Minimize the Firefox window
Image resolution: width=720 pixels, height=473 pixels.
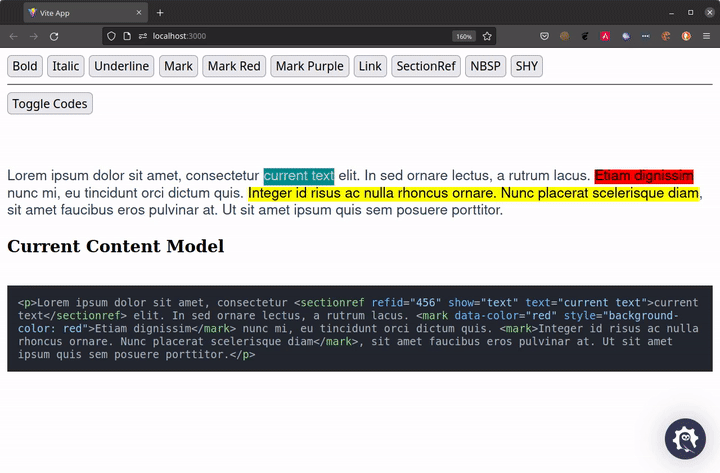point(671,13)
